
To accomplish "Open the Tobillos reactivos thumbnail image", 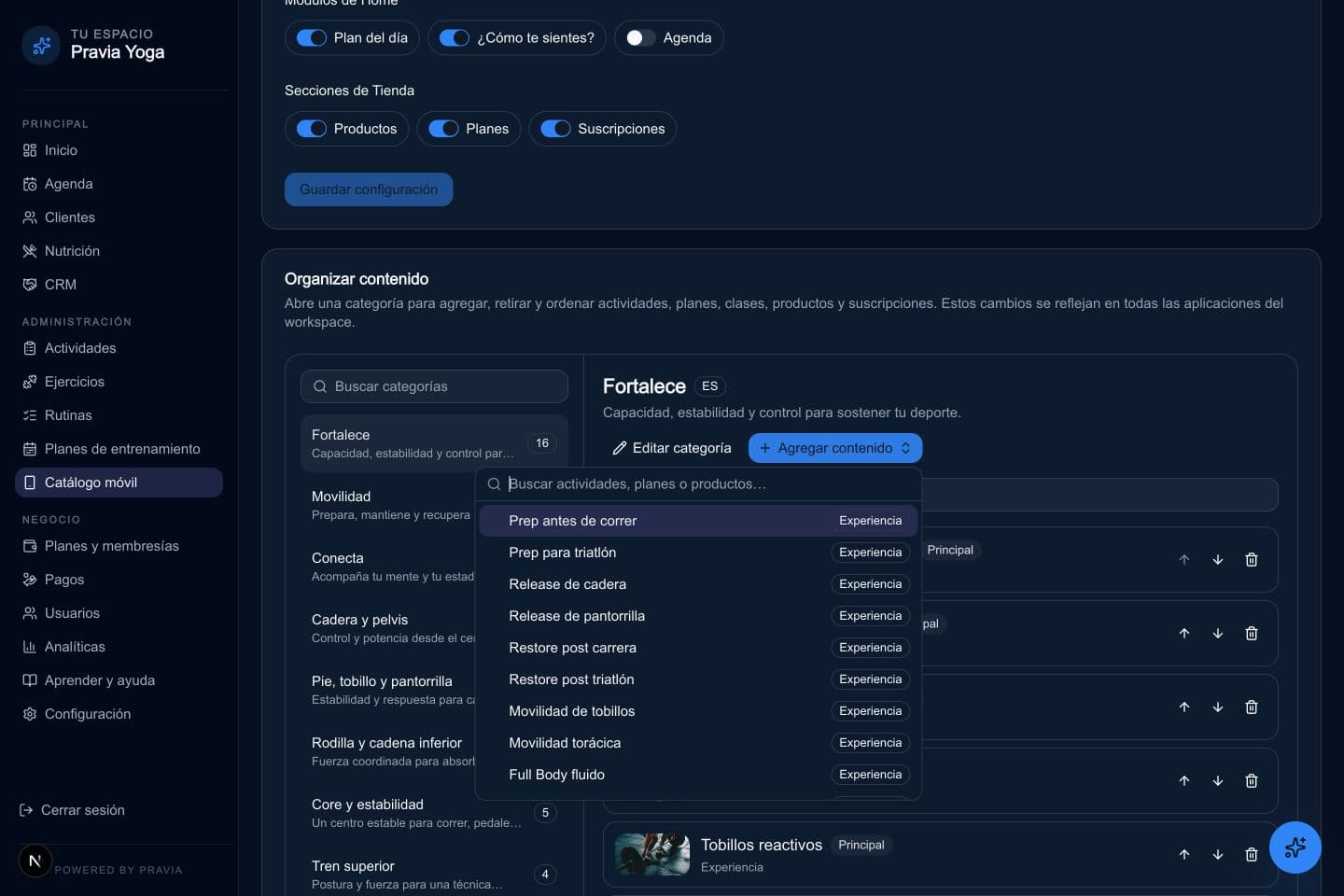I will click(x=652, y=854).
